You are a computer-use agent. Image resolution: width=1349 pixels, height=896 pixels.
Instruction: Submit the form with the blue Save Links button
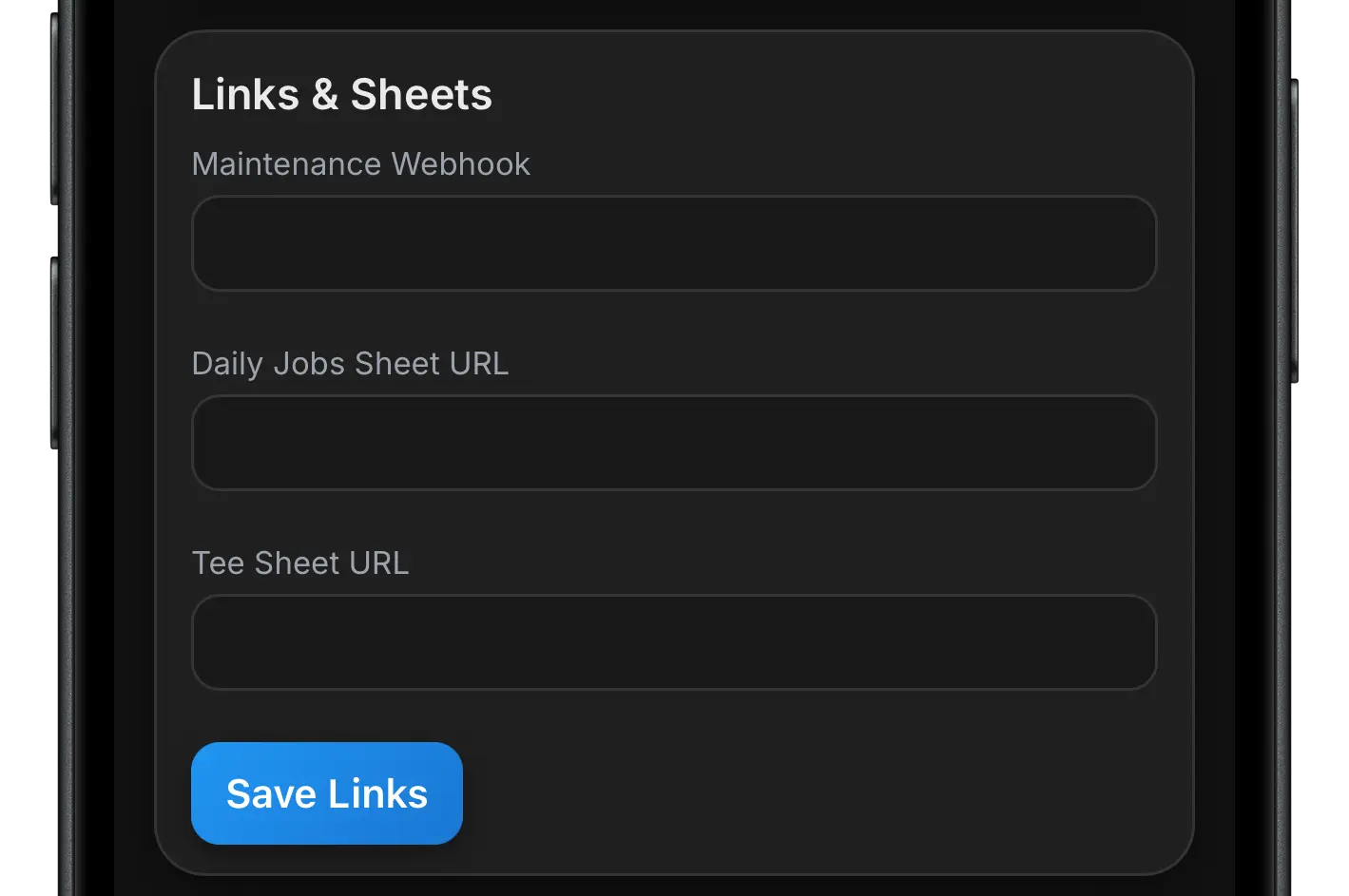(326, 793)
